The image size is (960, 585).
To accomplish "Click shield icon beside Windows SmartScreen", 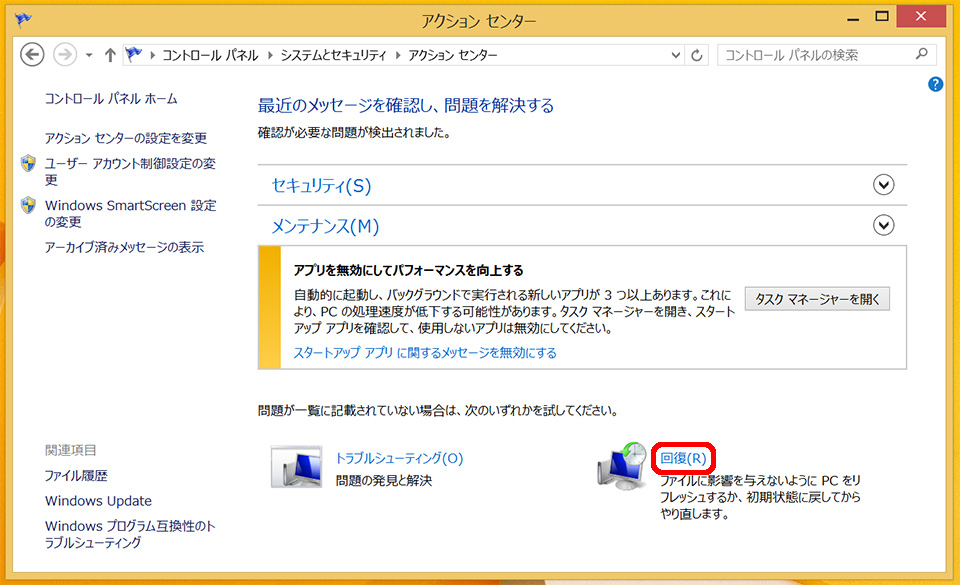I will tap(28, 205).
